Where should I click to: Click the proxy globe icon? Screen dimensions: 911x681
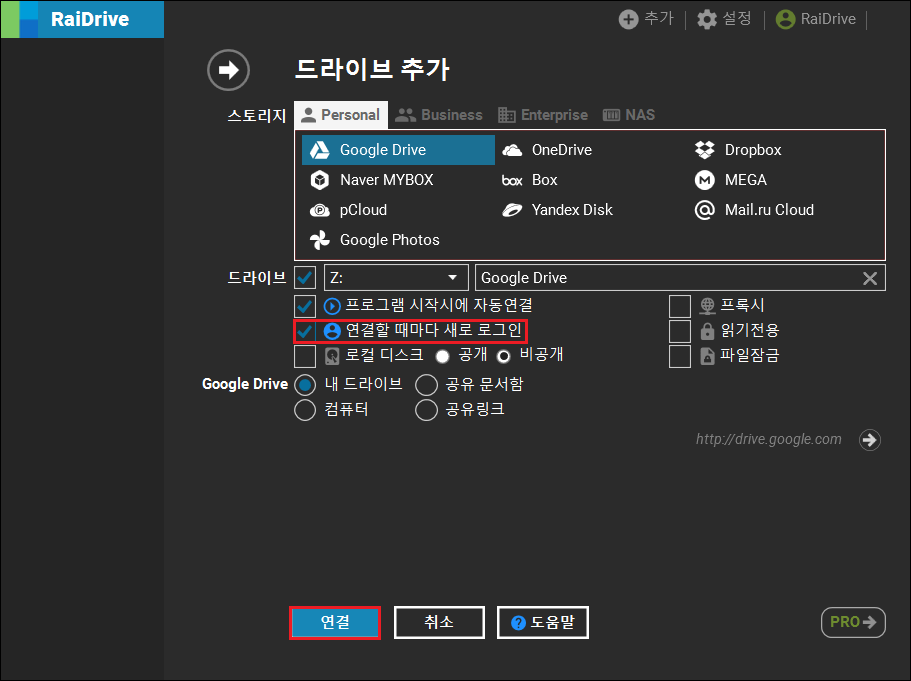click(x=707, y=306)
